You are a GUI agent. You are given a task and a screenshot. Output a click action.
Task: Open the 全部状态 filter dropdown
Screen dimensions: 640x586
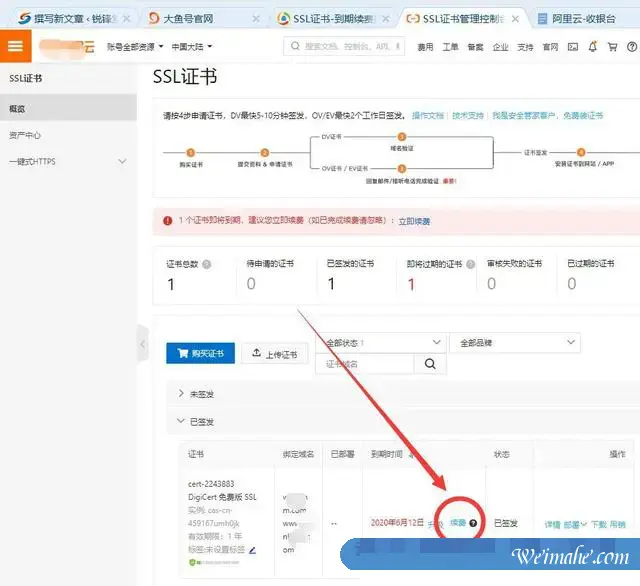(x=380, y=342)
